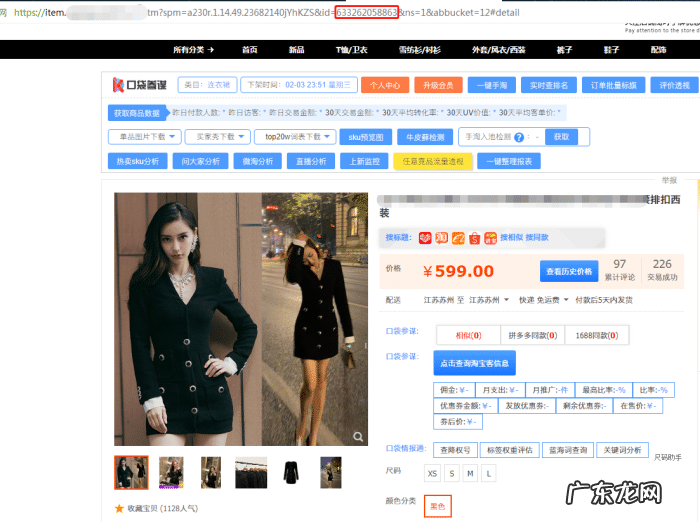Open 所有分类 in the store navigation
700x522 pixels.
[x=193, y=50]
